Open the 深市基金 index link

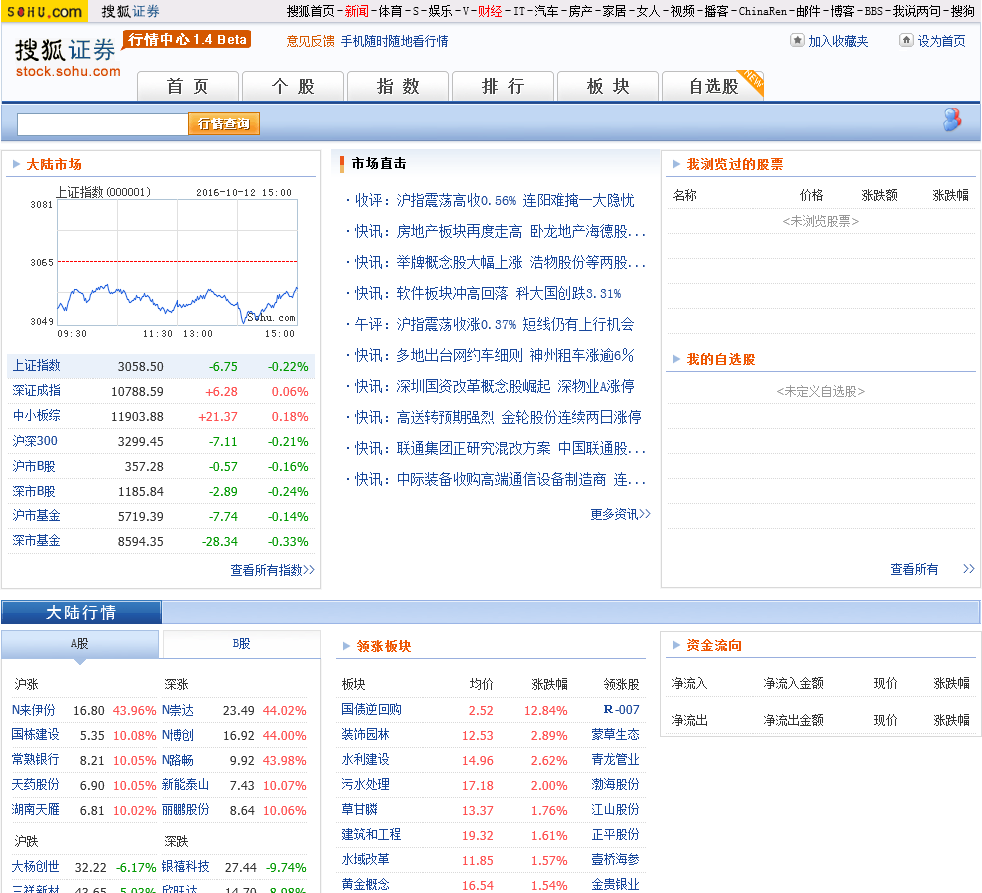click(x=36, y=540)
